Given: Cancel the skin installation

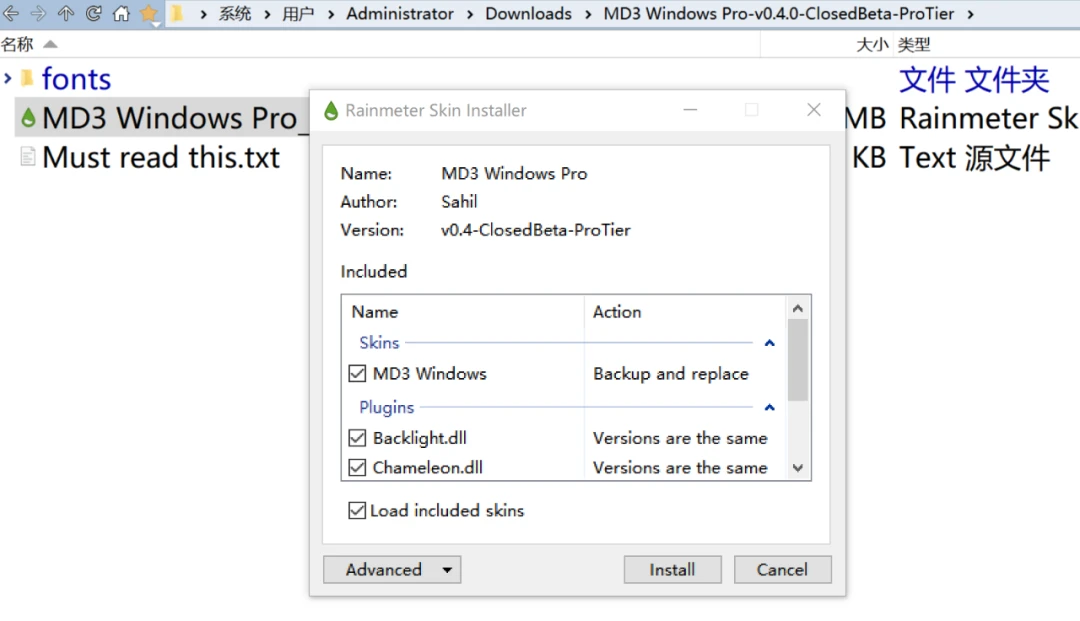Looking at the screenshot, I should 782,570.
